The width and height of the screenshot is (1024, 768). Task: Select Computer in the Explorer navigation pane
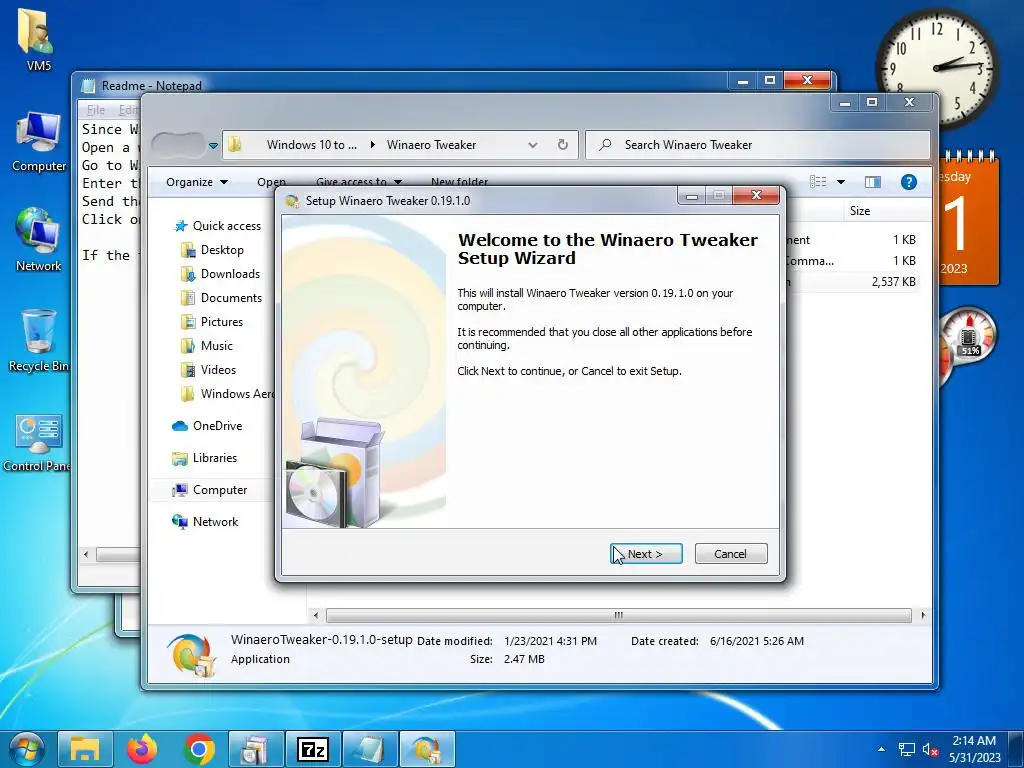coord(210,490)
